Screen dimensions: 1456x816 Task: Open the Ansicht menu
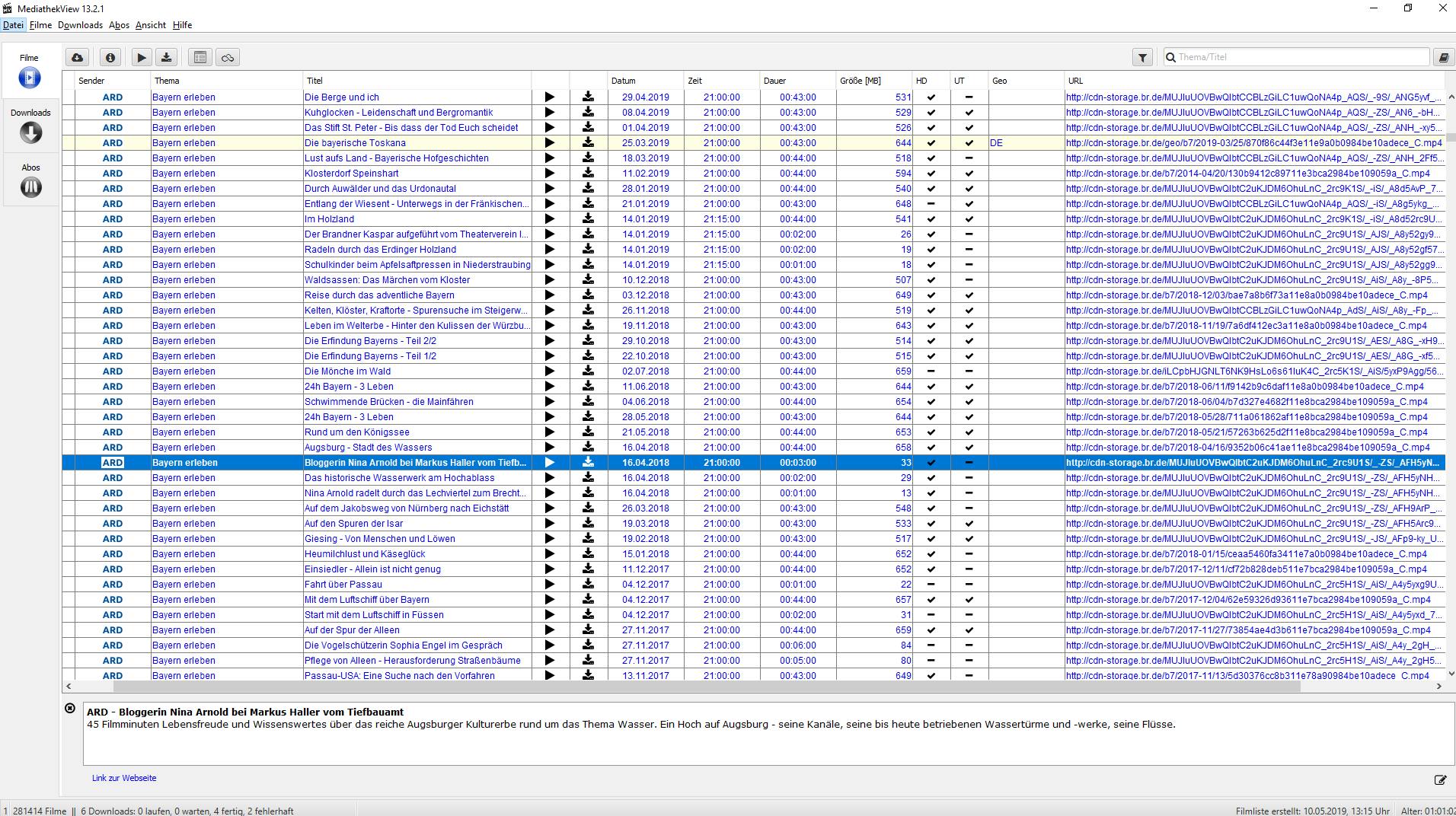pos(151,25)
